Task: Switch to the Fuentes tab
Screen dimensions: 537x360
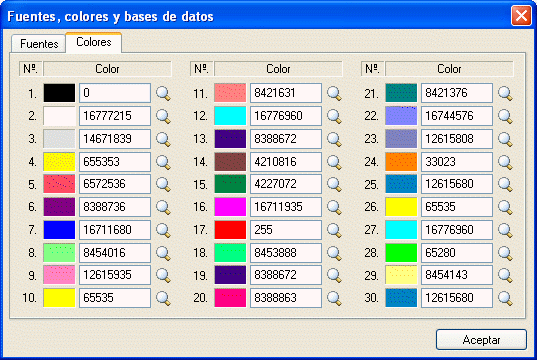Action: click(39, 44)
